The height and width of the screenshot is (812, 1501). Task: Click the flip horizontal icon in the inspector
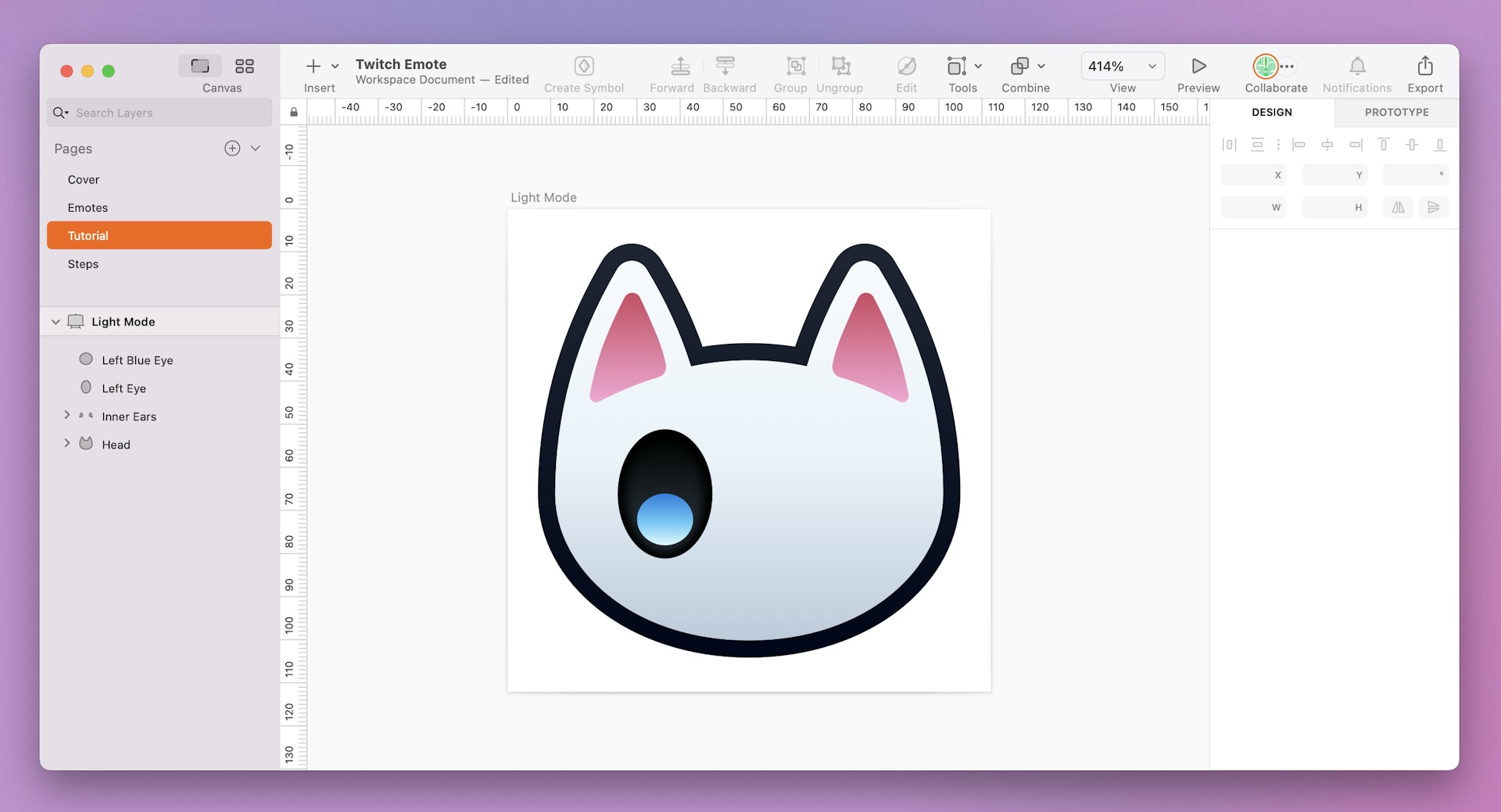1398,207
